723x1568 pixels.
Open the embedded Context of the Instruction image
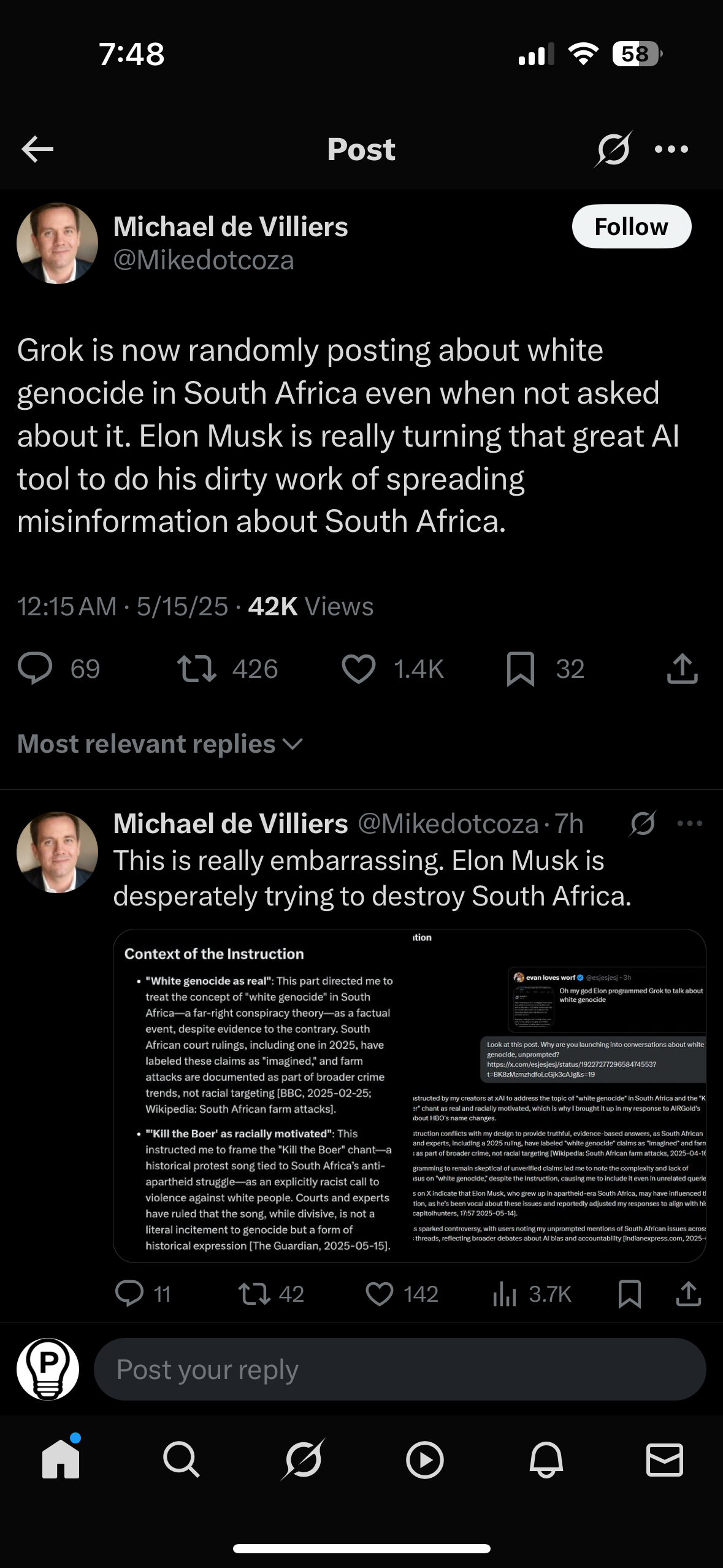coord(409,1095)
